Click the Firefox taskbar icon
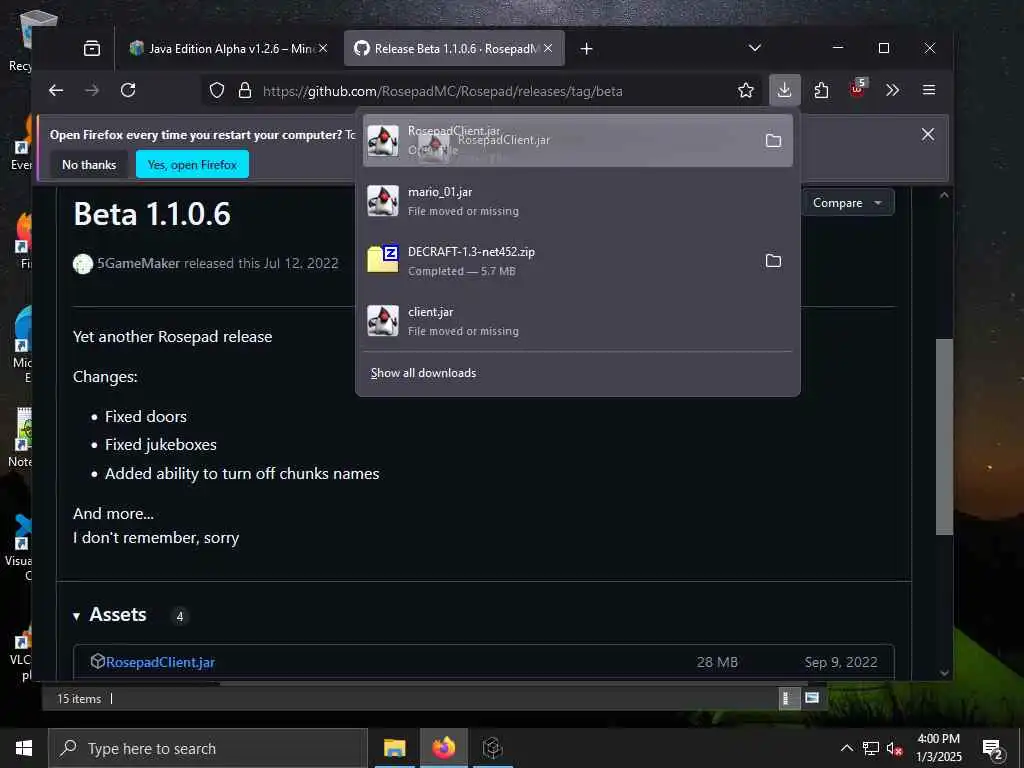The height and width of the screenshot is (768, 1024). coord(443,748)
